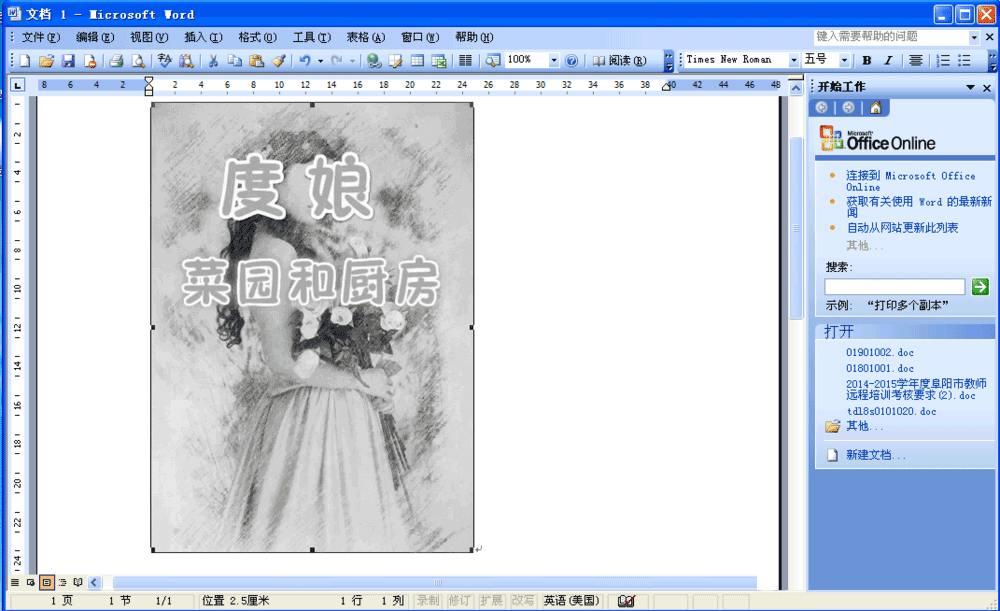Image resolution: width=1000 pixels, height=611 pixels.
Task: Click the 新建文档 new document link
Action: tap(876, 456)
